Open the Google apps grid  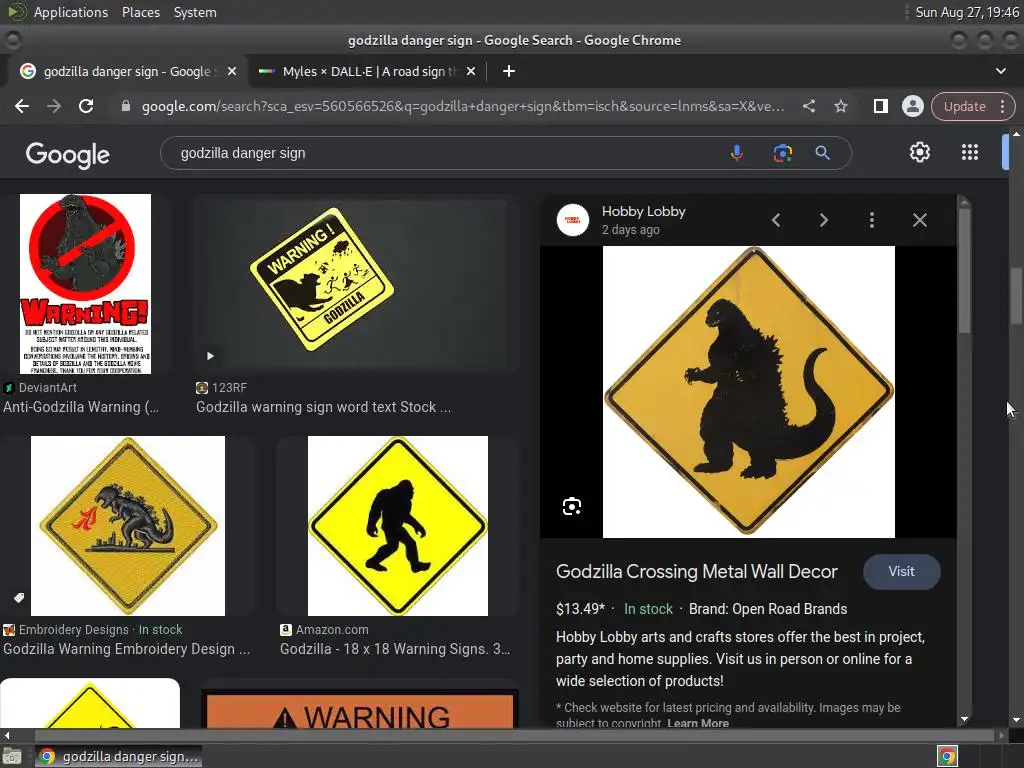pos(970,152)
